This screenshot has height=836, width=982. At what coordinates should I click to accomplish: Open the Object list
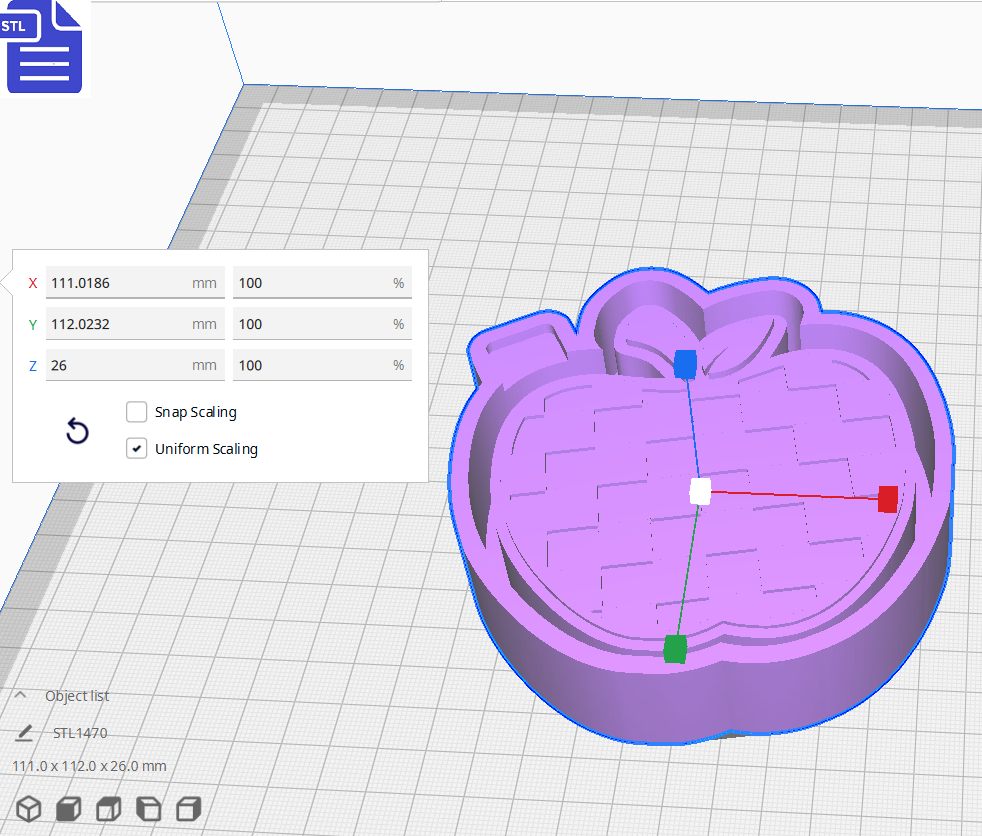coord(77,695)
